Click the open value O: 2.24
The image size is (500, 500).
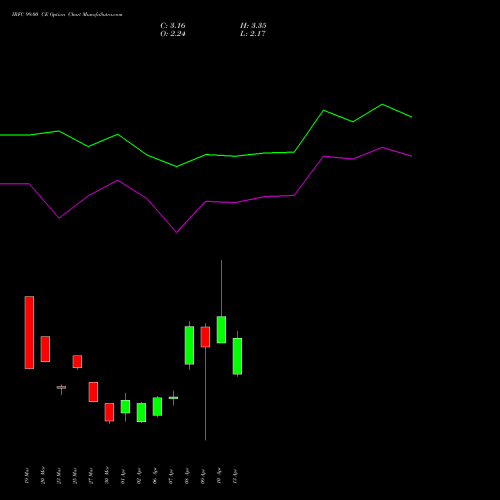pyautogui.click(x=173, y=34)
